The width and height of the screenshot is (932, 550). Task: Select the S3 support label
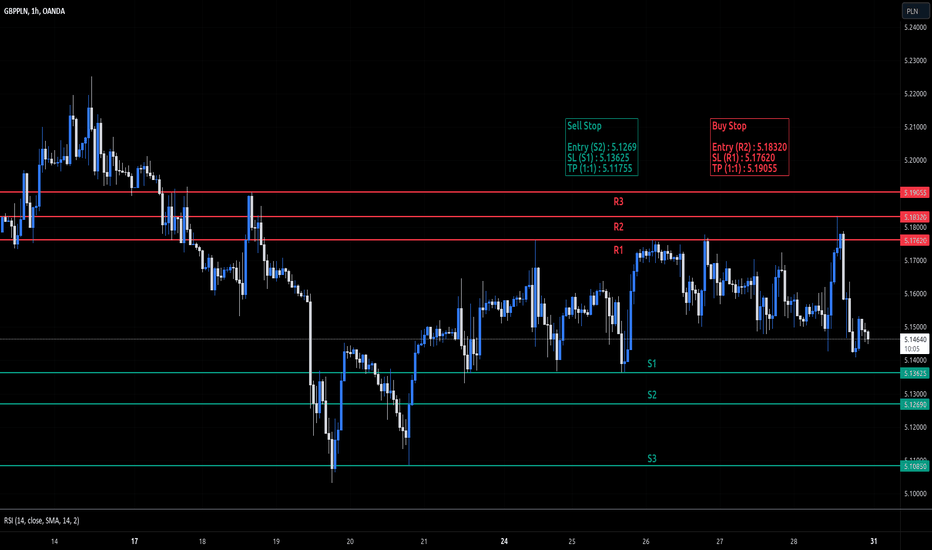click(x=651, y=458)
